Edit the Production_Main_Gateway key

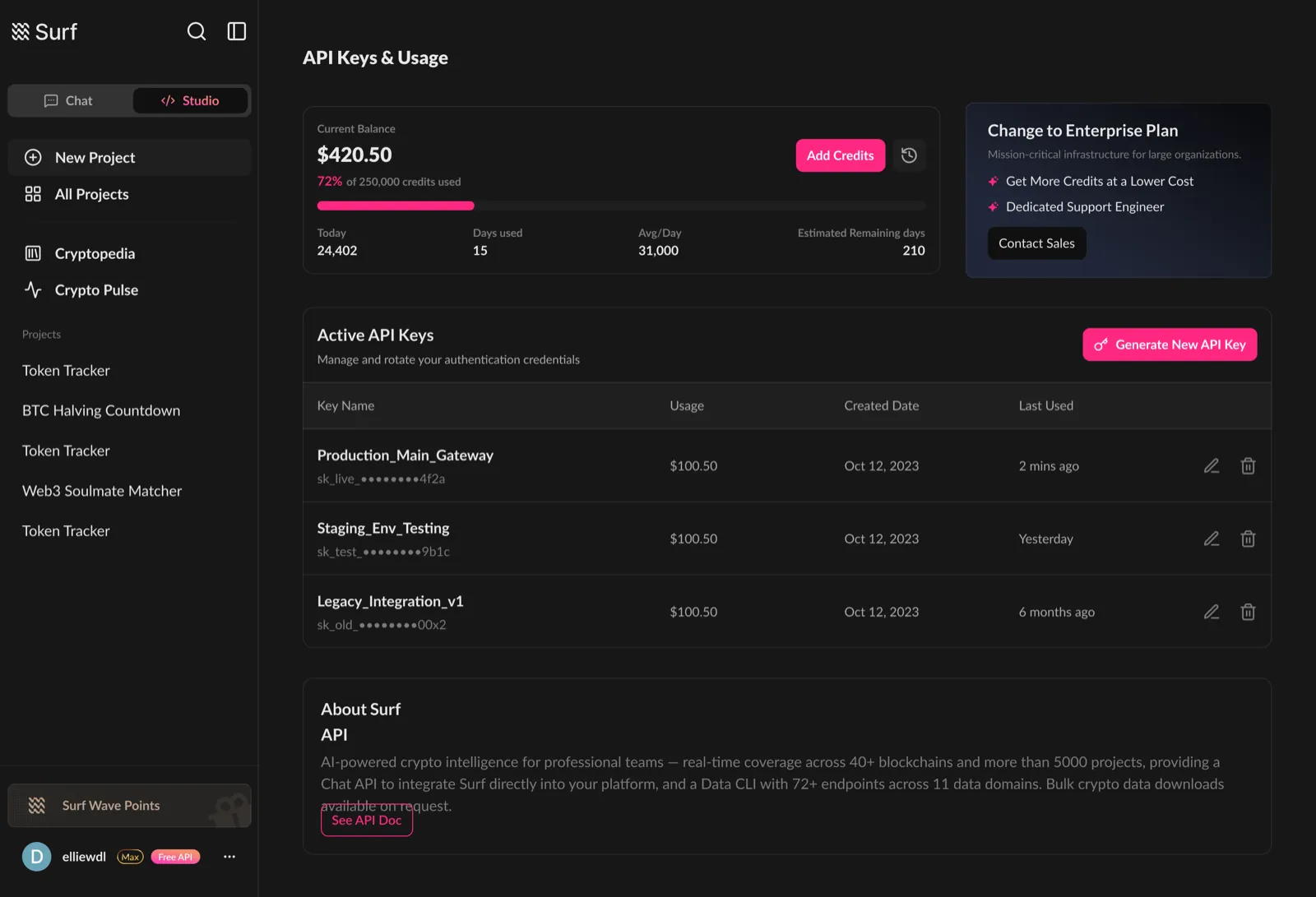point(1212,466)
